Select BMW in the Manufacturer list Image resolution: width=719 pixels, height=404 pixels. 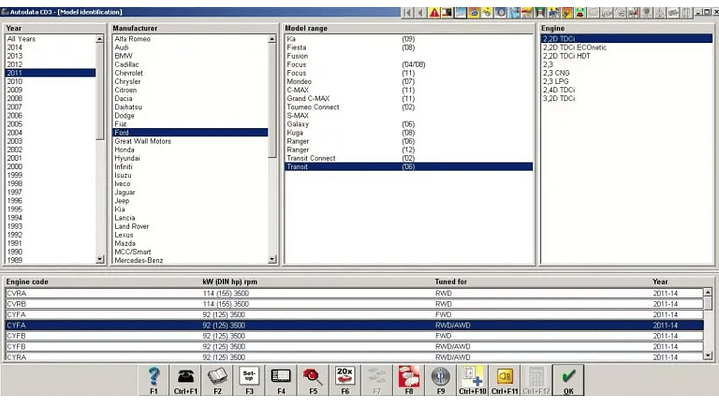[x=122, y=55]
